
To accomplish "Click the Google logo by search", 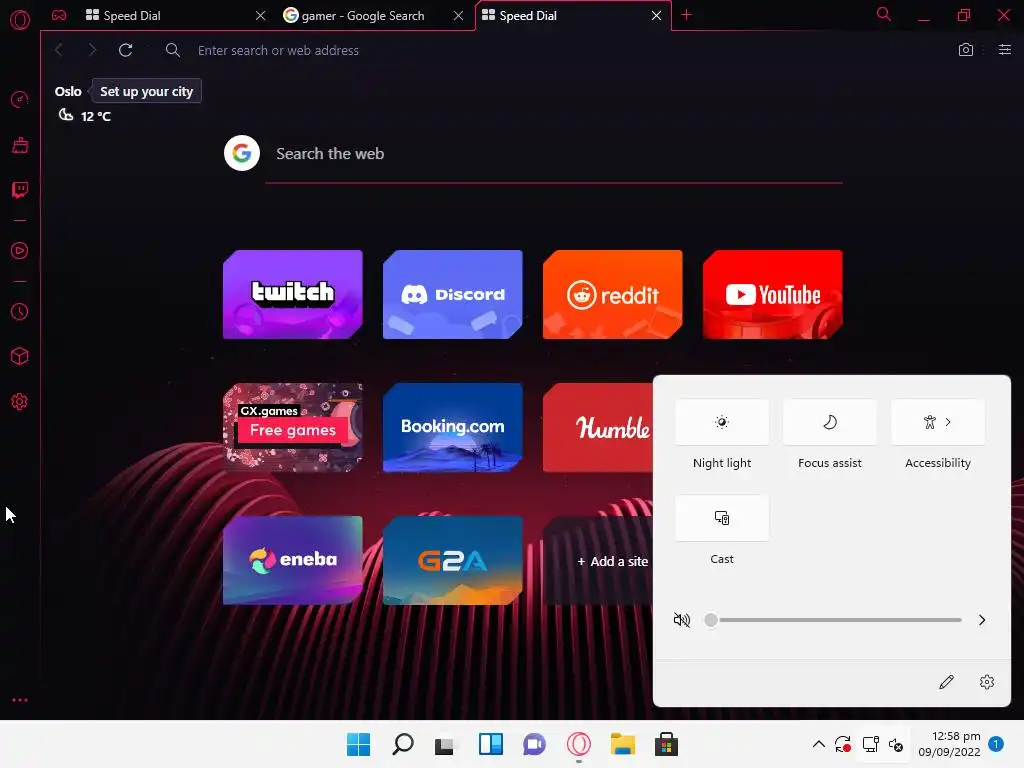I will pos(242,153).
